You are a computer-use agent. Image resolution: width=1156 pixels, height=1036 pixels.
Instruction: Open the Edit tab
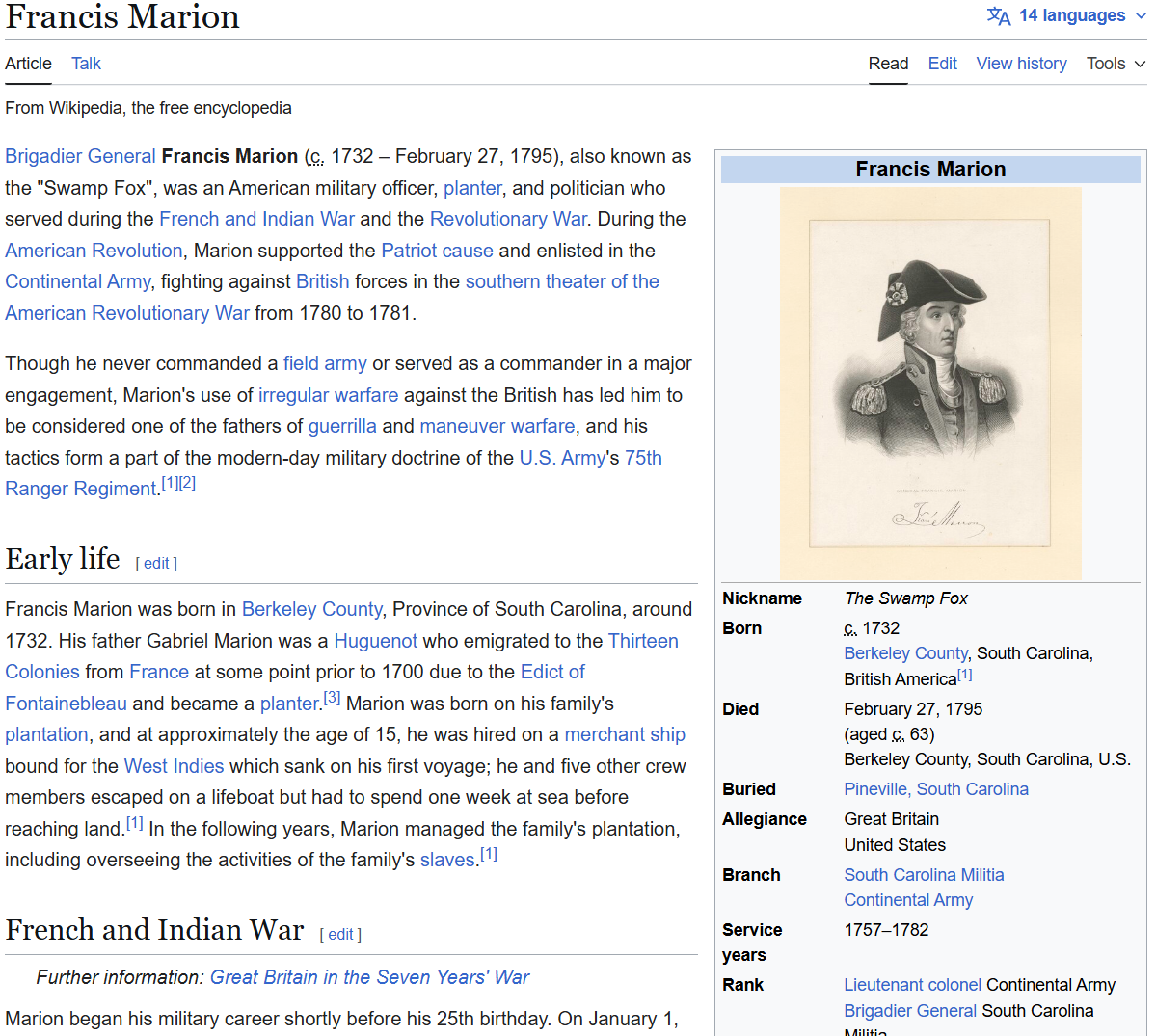pos(942,65)
